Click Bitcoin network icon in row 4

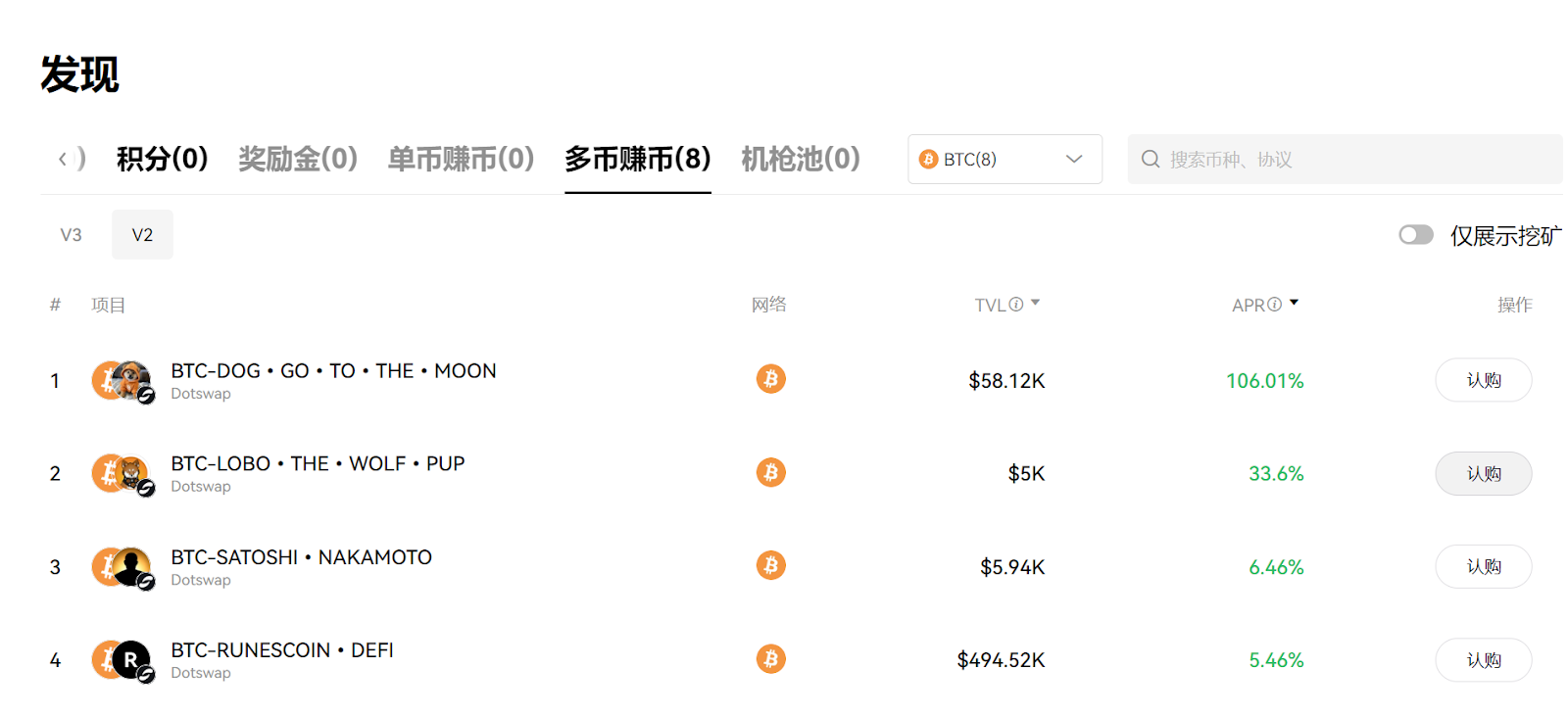771,659
